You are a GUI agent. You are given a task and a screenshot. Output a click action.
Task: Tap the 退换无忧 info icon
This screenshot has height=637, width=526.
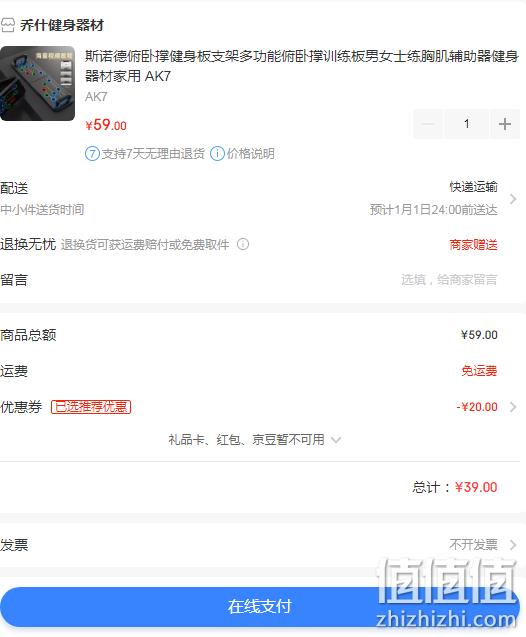pyautogui.click(x=243, y=244)
